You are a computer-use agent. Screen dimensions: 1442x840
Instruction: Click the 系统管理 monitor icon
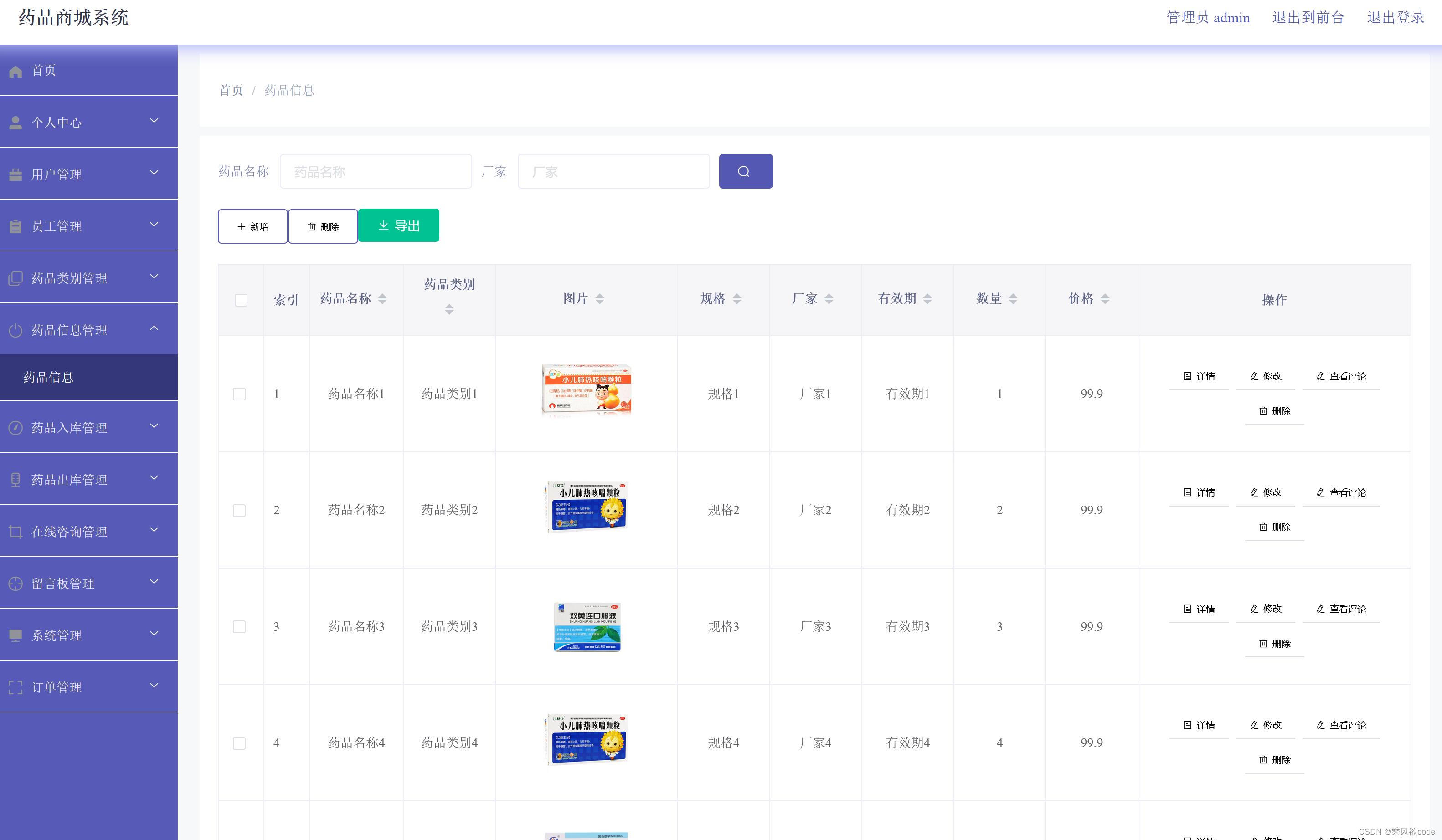[x=15, y=635]
